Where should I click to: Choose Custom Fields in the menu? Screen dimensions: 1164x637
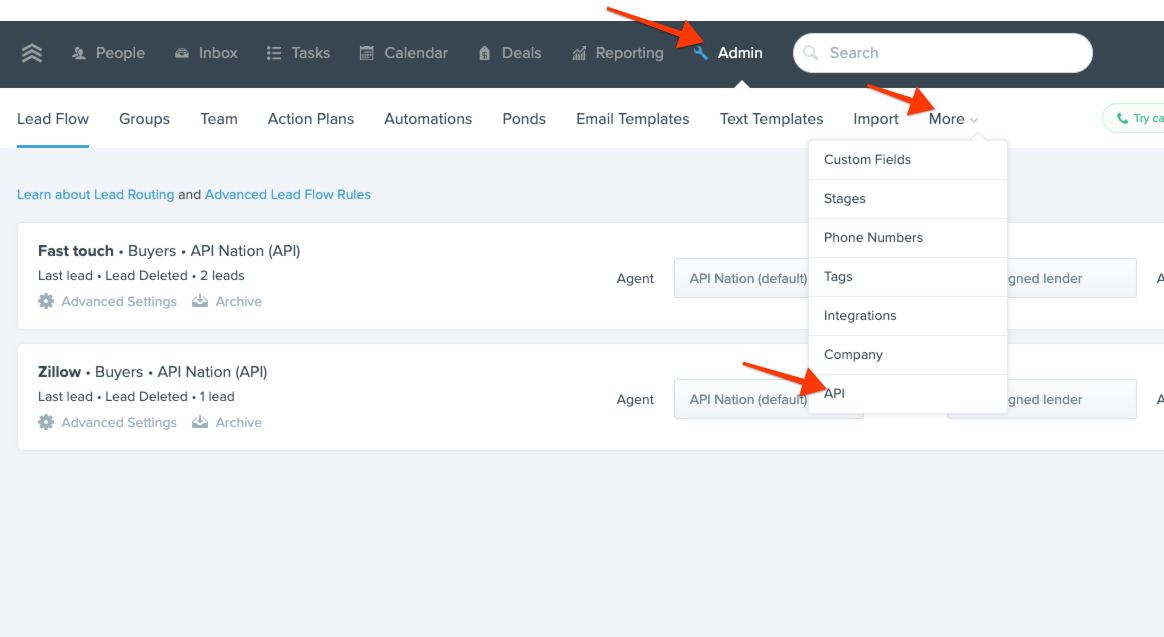(867, 159)
